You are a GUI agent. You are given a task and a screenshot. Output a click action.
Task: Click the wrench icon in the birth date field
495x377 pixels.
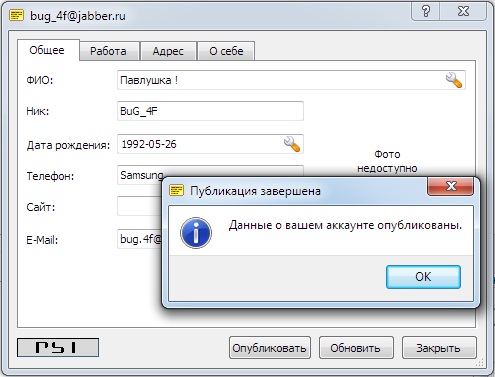tap(292, 144)
